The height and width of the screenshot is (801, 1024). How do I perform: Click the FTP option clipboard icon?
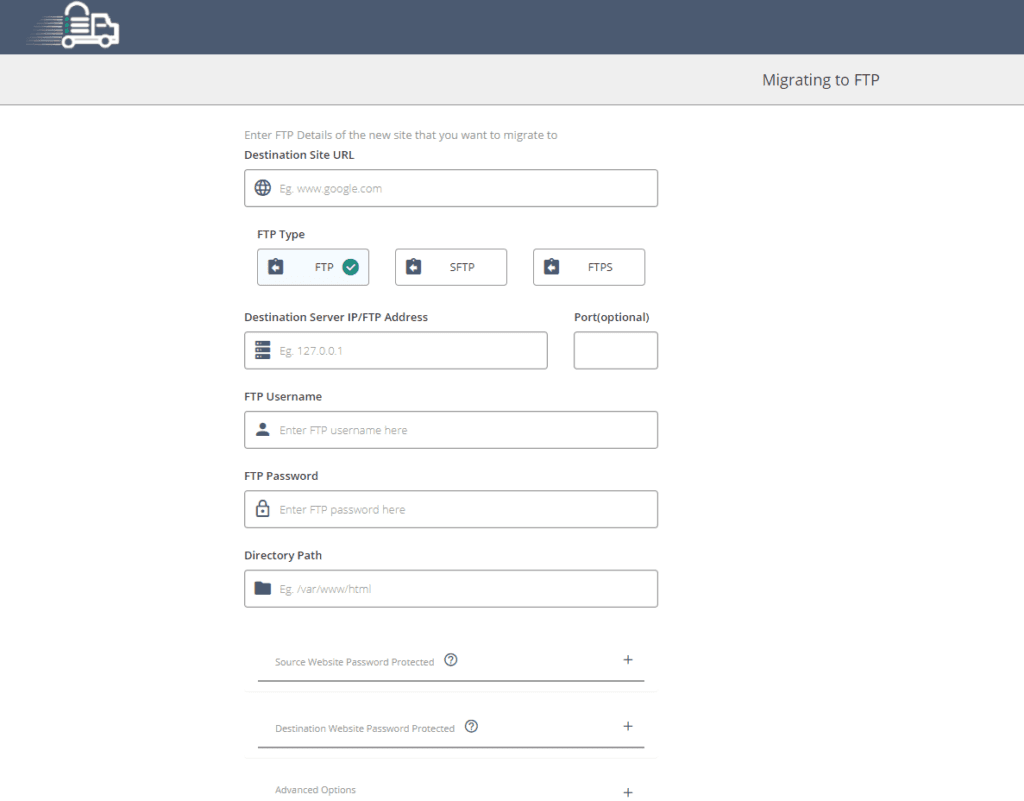pyautogui.click(x=276, y=267)
